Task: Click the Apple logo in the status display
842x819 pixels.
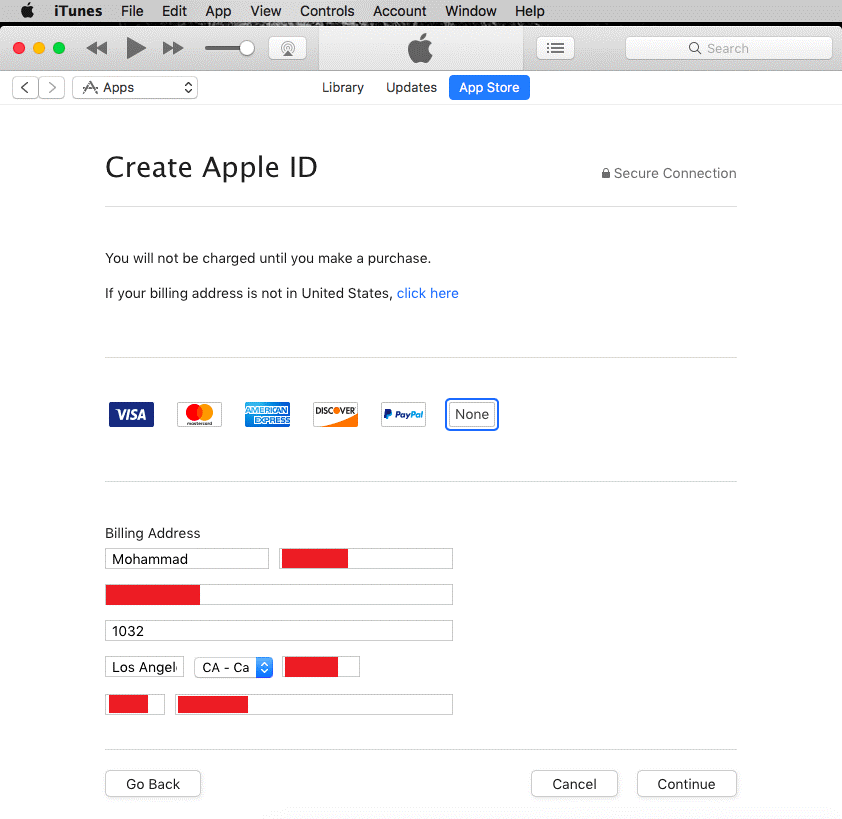Action: click(x=420, y=48)
